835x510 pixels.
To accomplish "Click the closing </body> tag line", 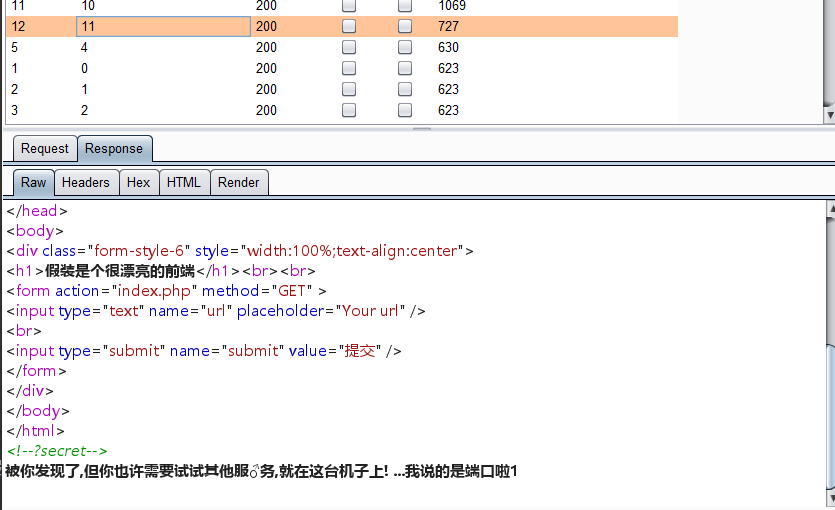I will 38,411.
